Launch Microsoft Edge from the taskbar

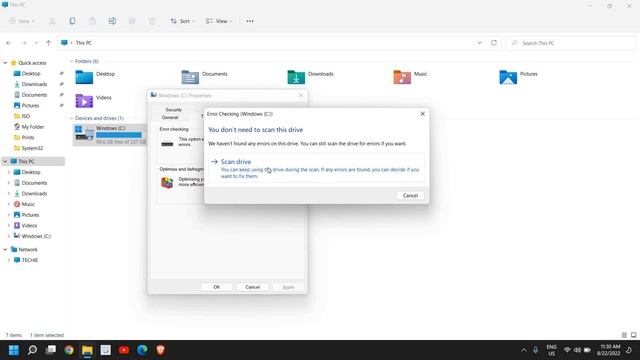142,350
